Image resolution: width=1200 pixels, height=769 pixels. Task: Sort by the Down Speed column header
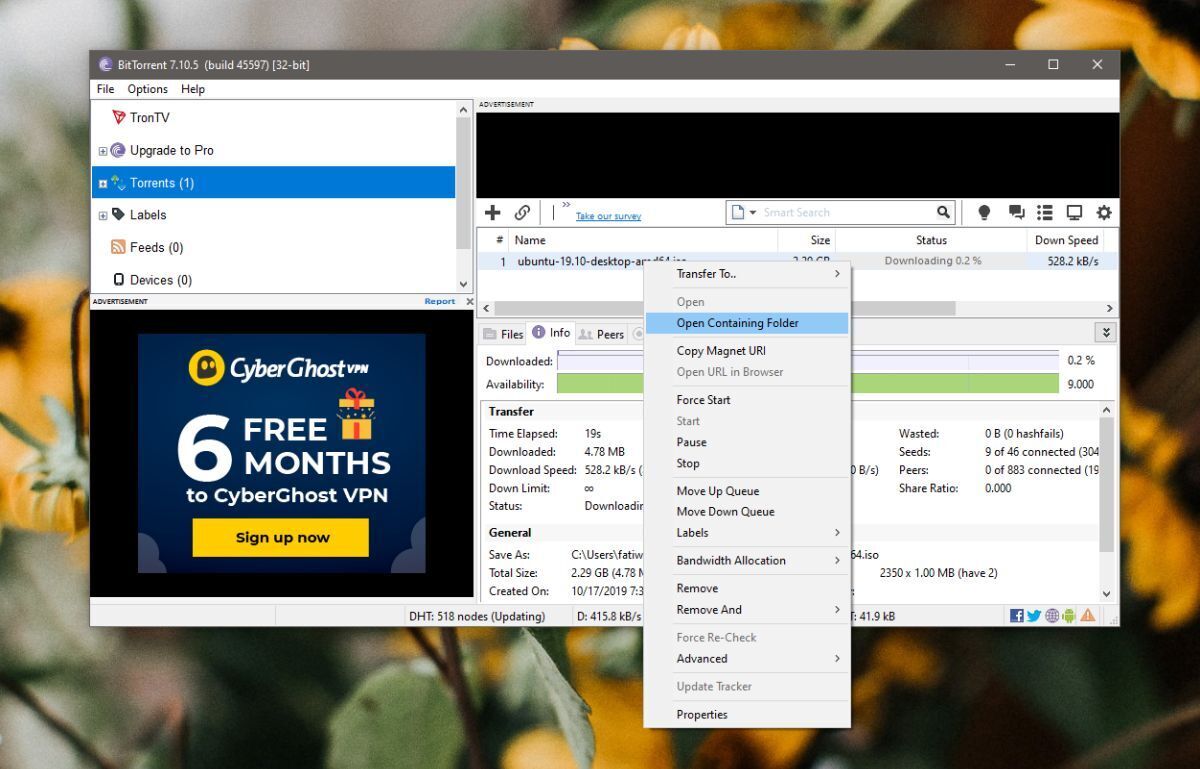pos(1066,240)
